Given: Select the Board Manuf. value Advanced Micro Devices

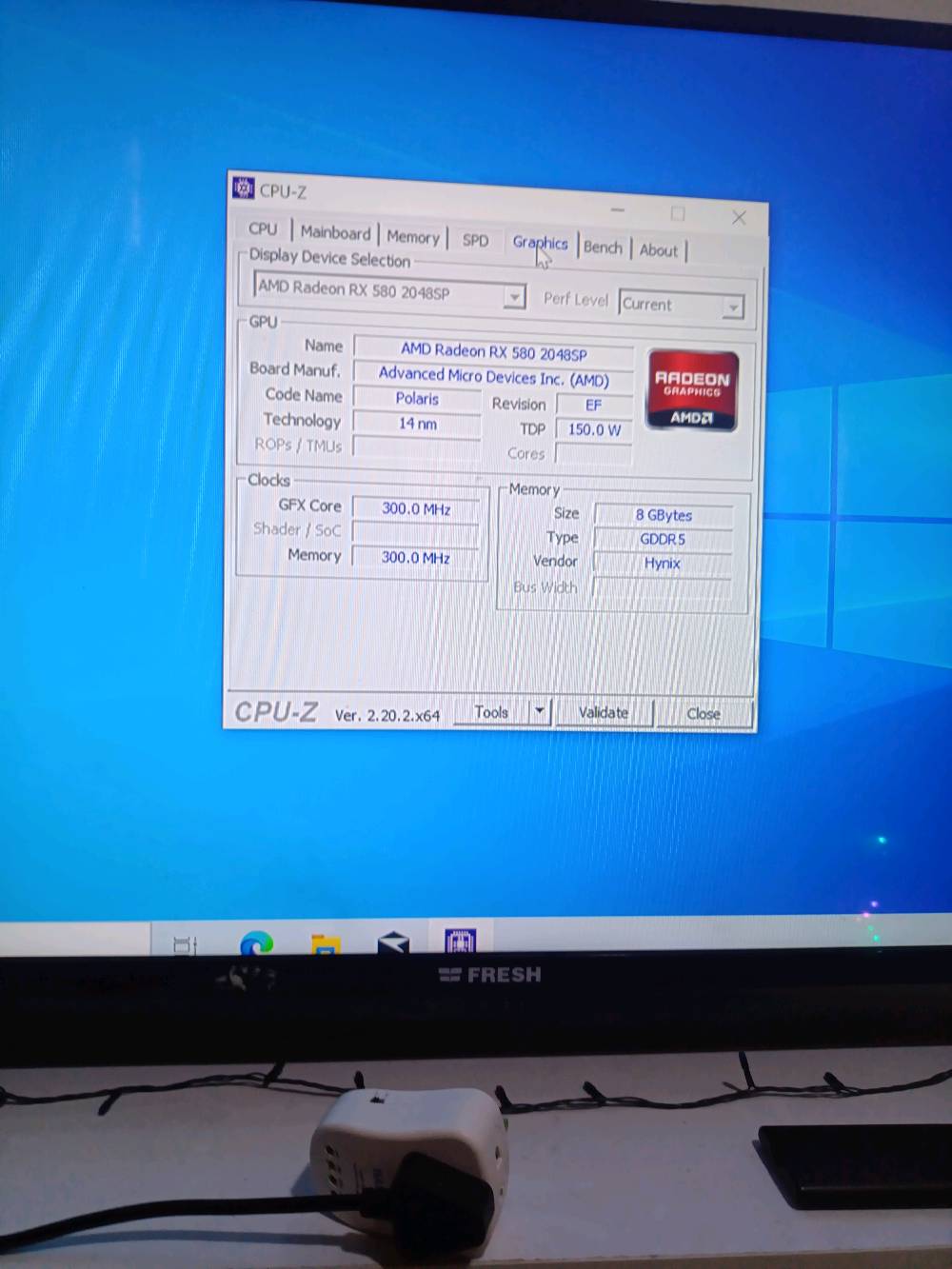Looking at the screenshot, I should [x=493, y=377].
